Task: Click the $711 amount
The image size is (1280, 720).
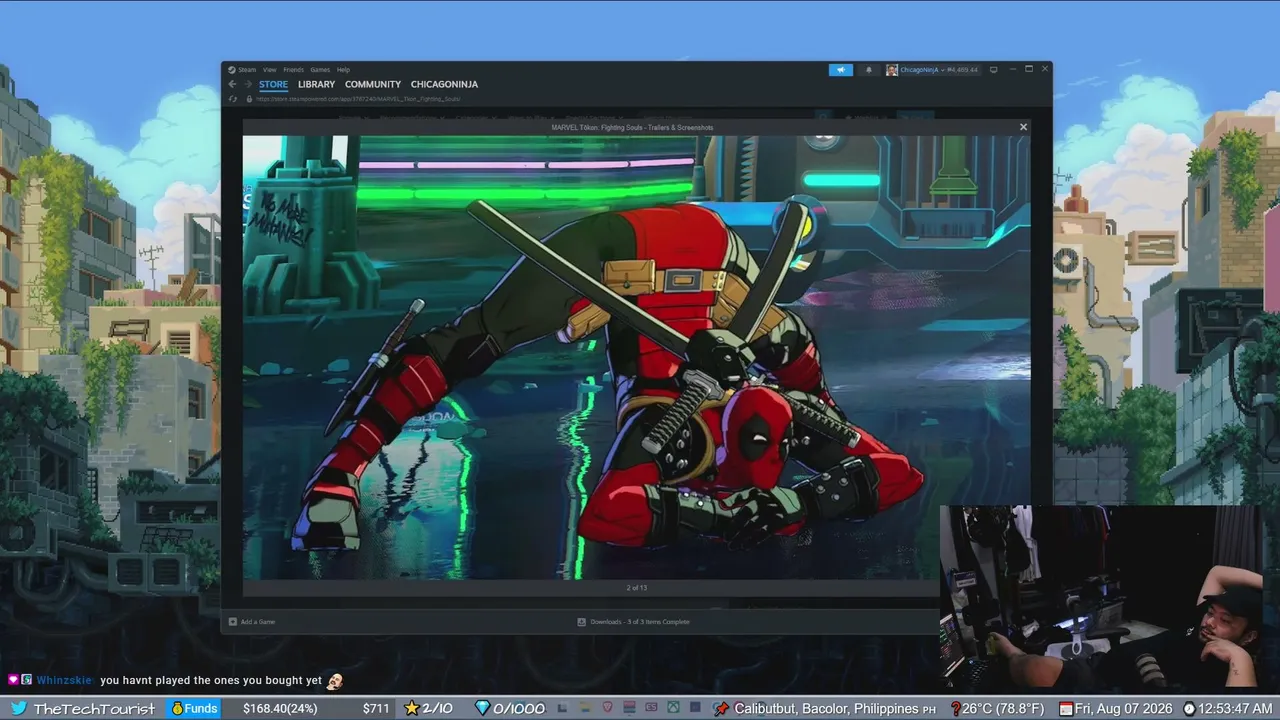Action: [376, 708]
